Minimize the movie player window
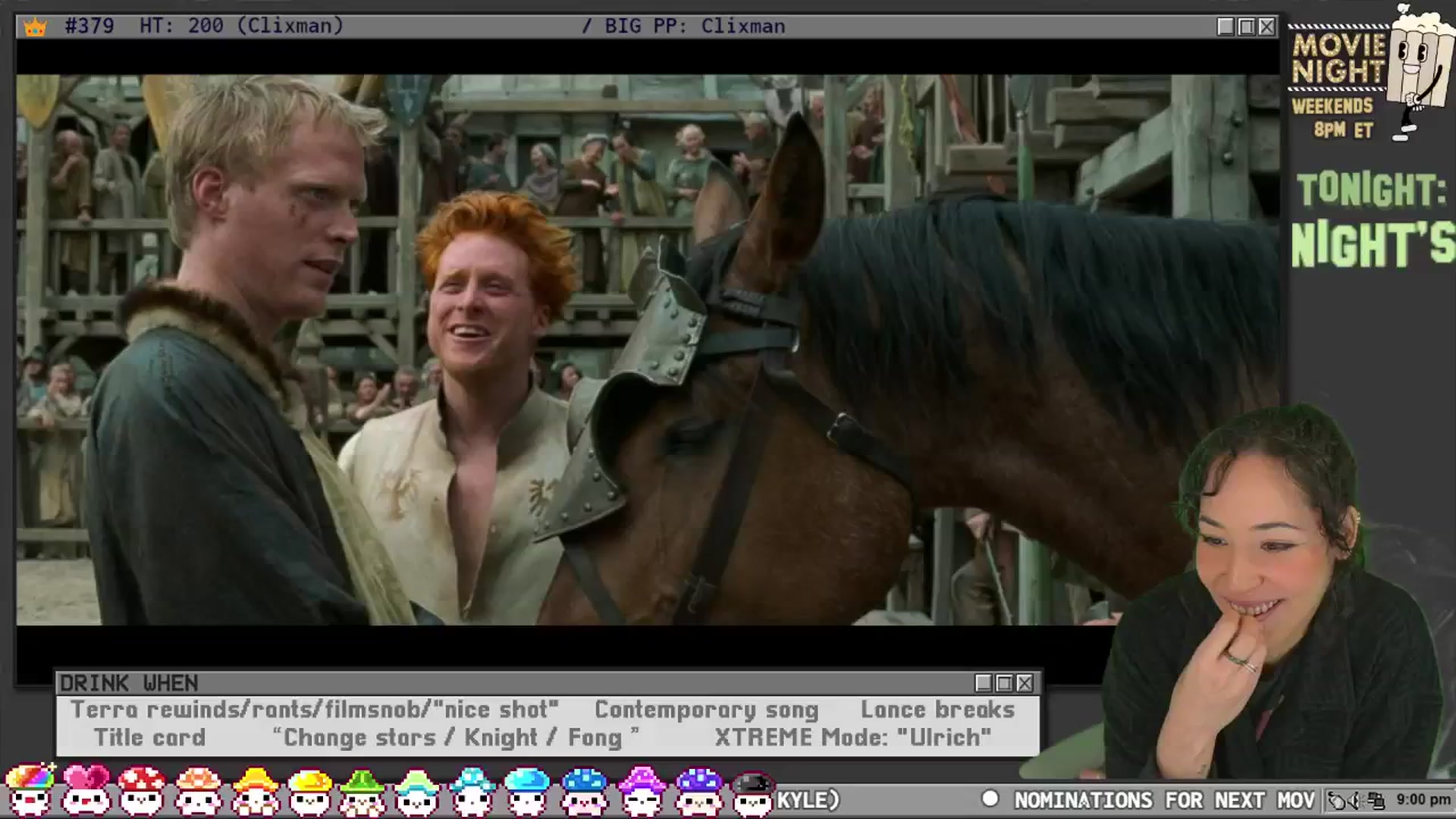1456x819 pixels. click(1225, 27)
